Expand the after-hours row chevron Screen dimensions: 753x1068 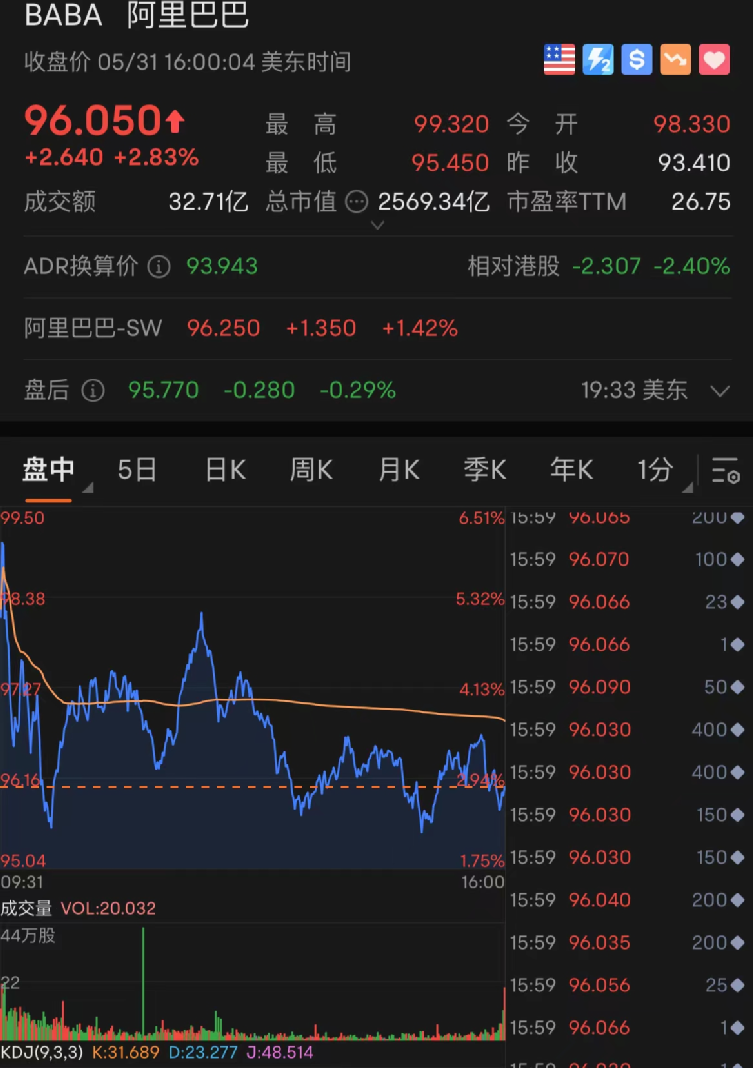[x=720, y=391]
